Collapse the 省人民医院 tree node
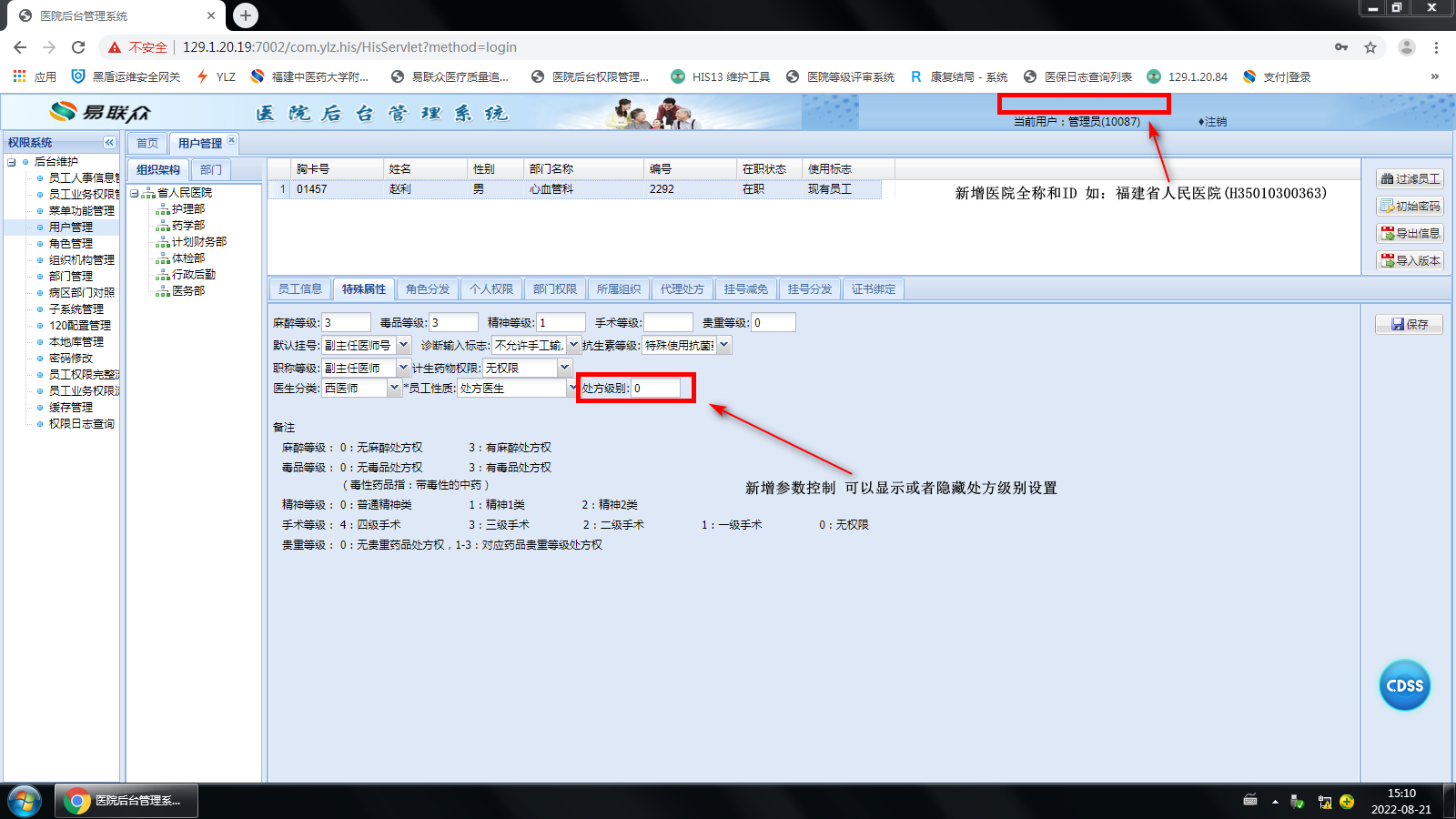Screen dimensions: 1456x819 click(x=134, y=193)
